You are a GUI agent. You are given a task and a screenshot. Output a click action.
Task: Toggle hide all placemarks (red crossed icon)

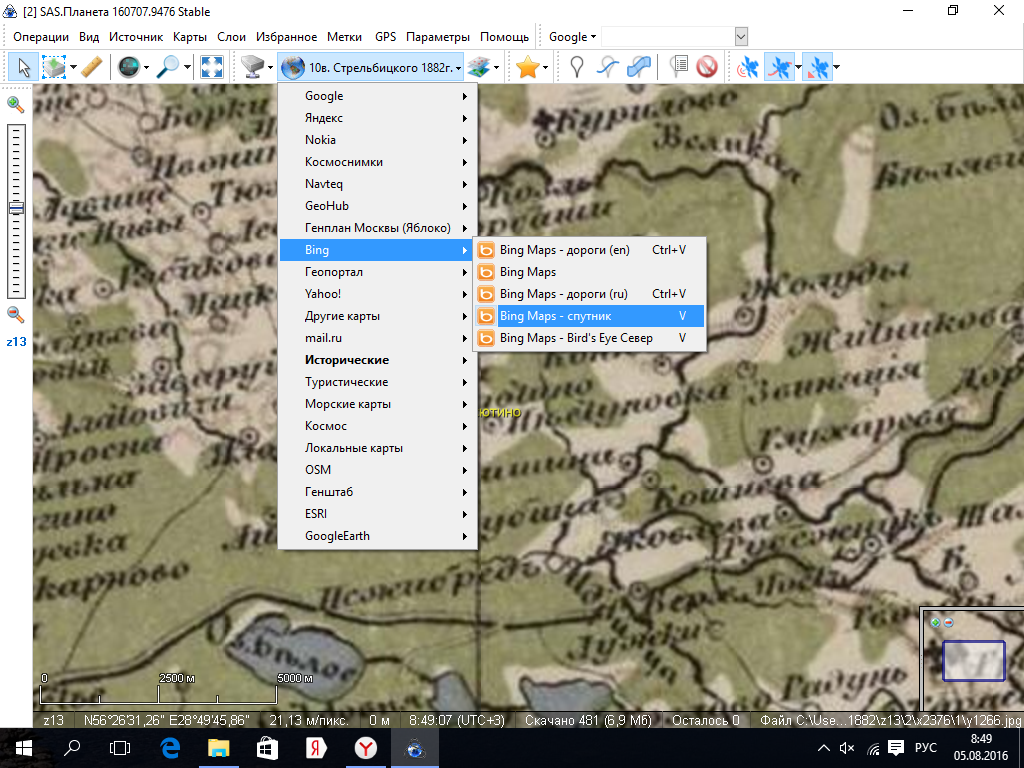point(707,67)
